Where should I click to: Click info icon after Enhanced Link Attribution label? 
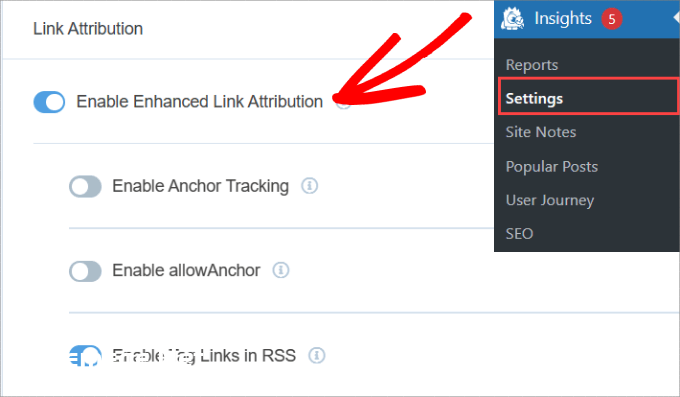(343, 103)
